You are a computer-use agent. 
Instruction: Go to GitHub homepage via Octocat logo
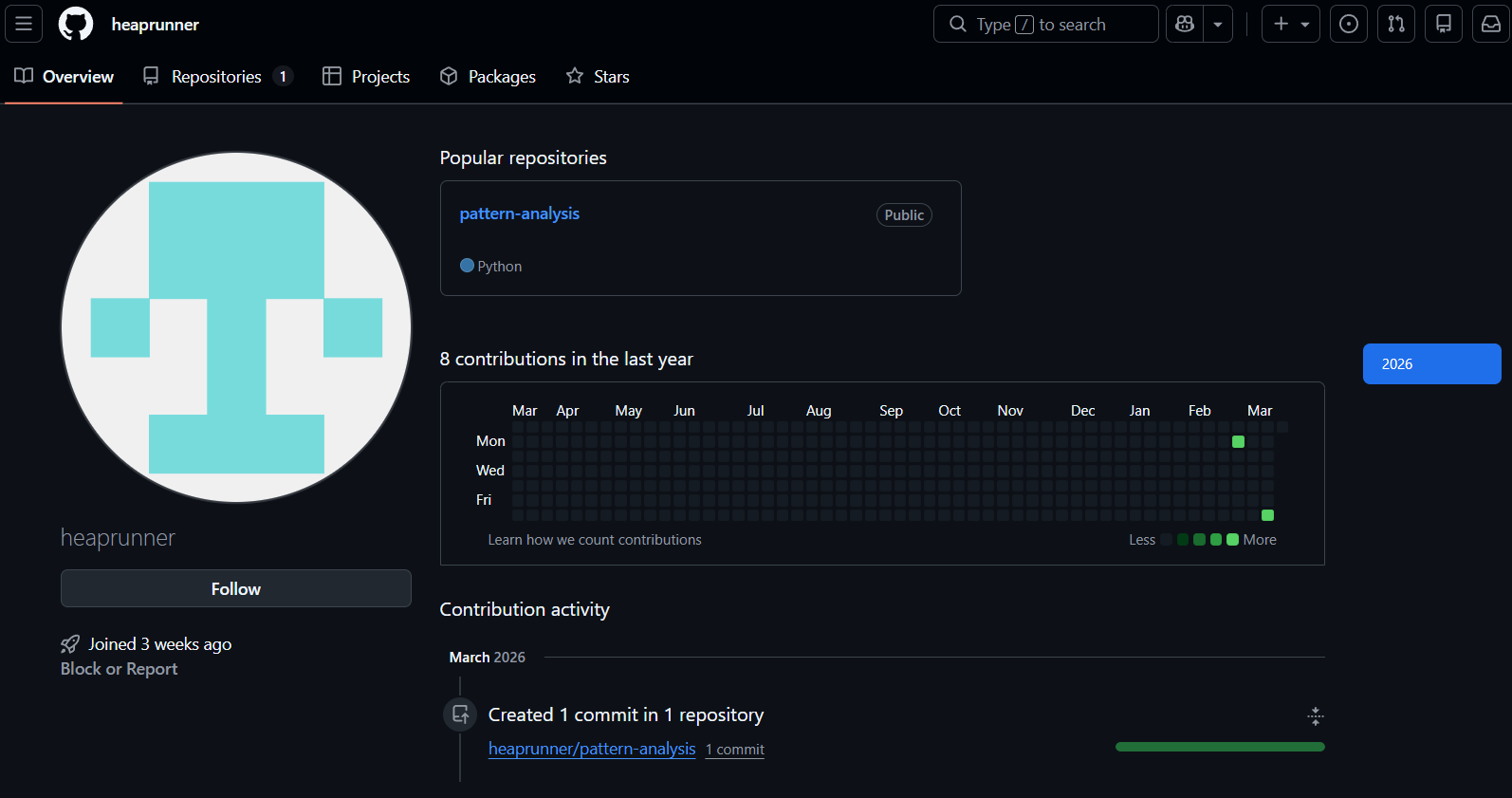point(76,24)
